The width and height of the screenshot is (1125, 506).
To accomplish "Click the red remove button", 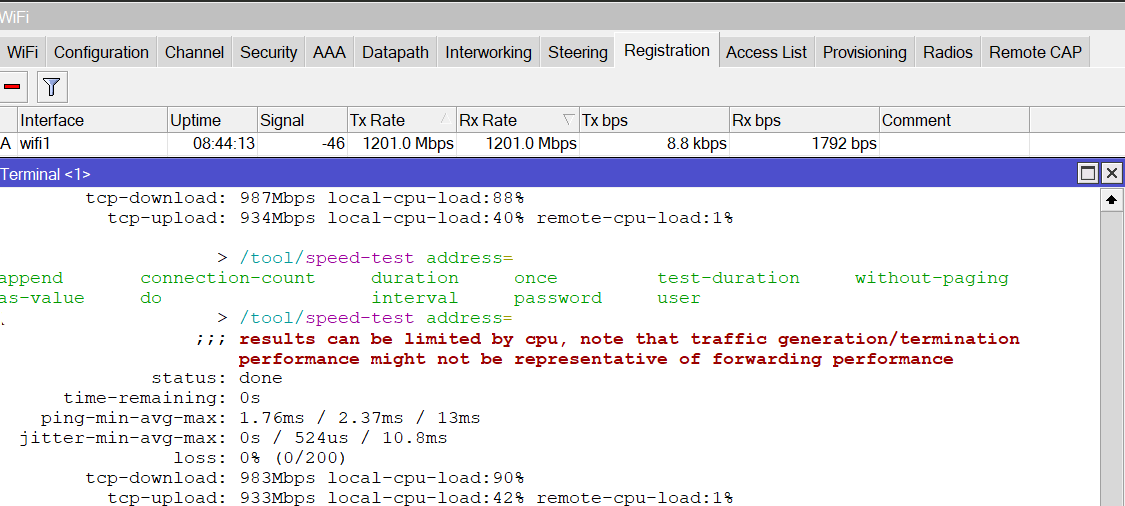I will coord(12,87).
